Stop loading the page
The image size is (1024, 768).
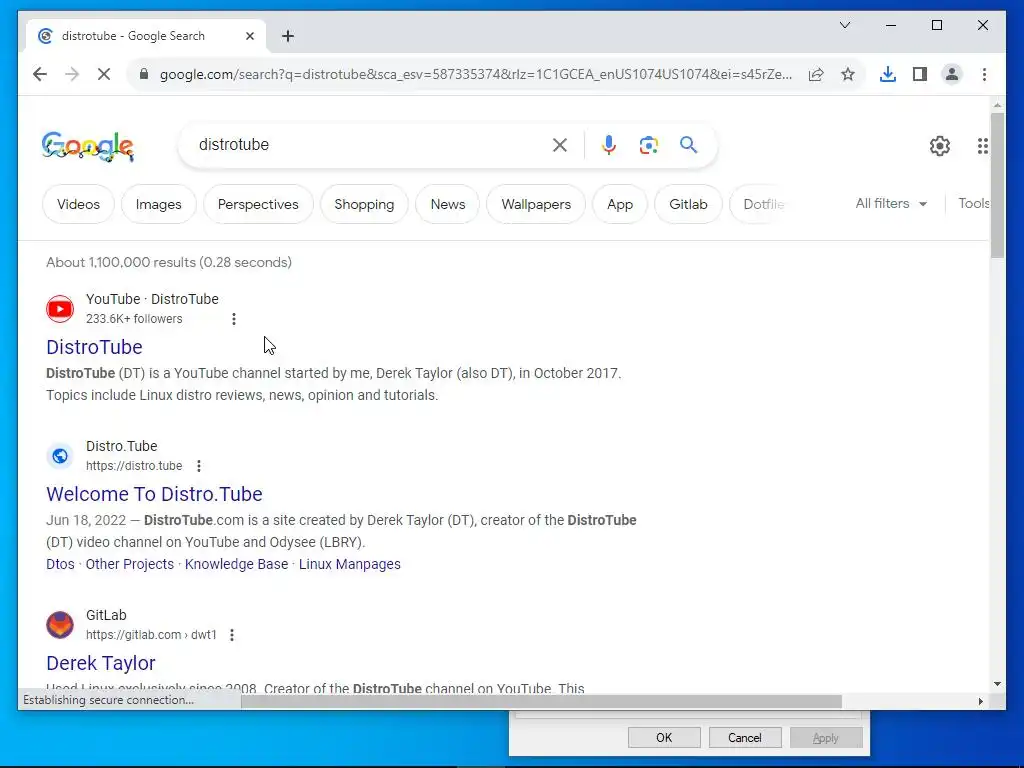click(104, 74)
